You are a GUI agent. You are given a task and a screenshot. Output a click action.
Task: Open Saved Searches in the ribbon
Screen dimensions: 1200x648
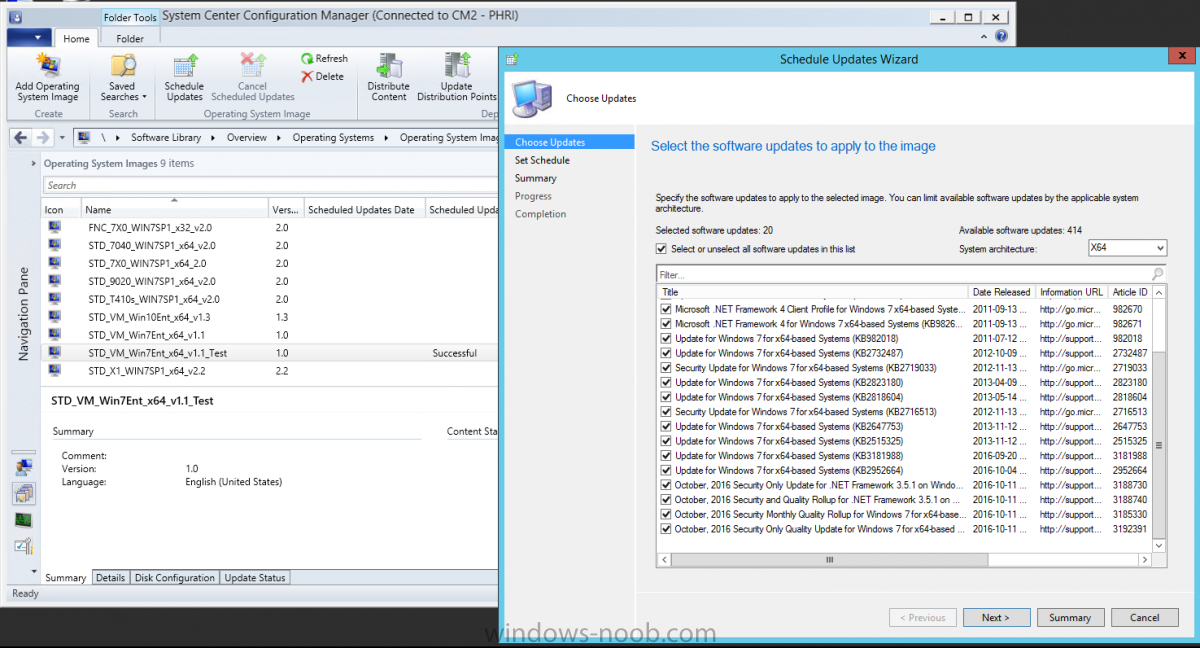pyautogui.click(x=123, y=77)
